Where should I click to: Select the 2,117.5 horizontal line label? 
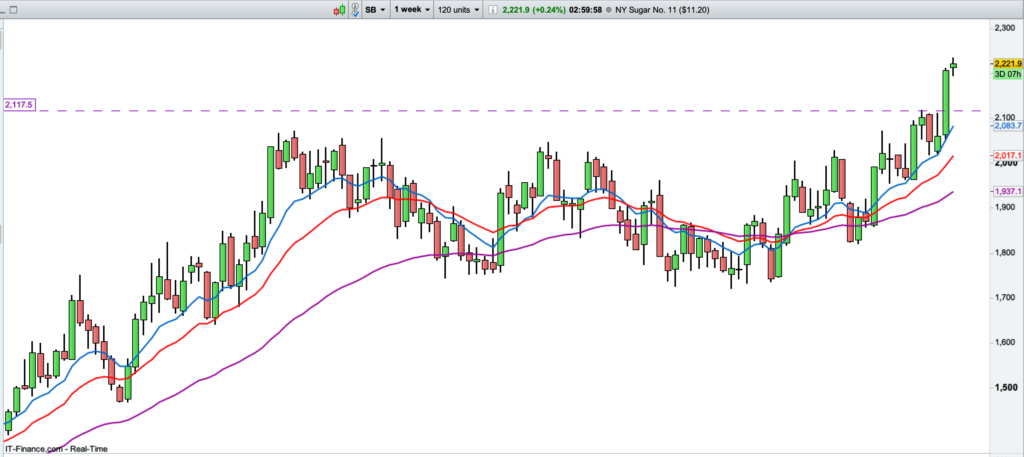(20, 104)
